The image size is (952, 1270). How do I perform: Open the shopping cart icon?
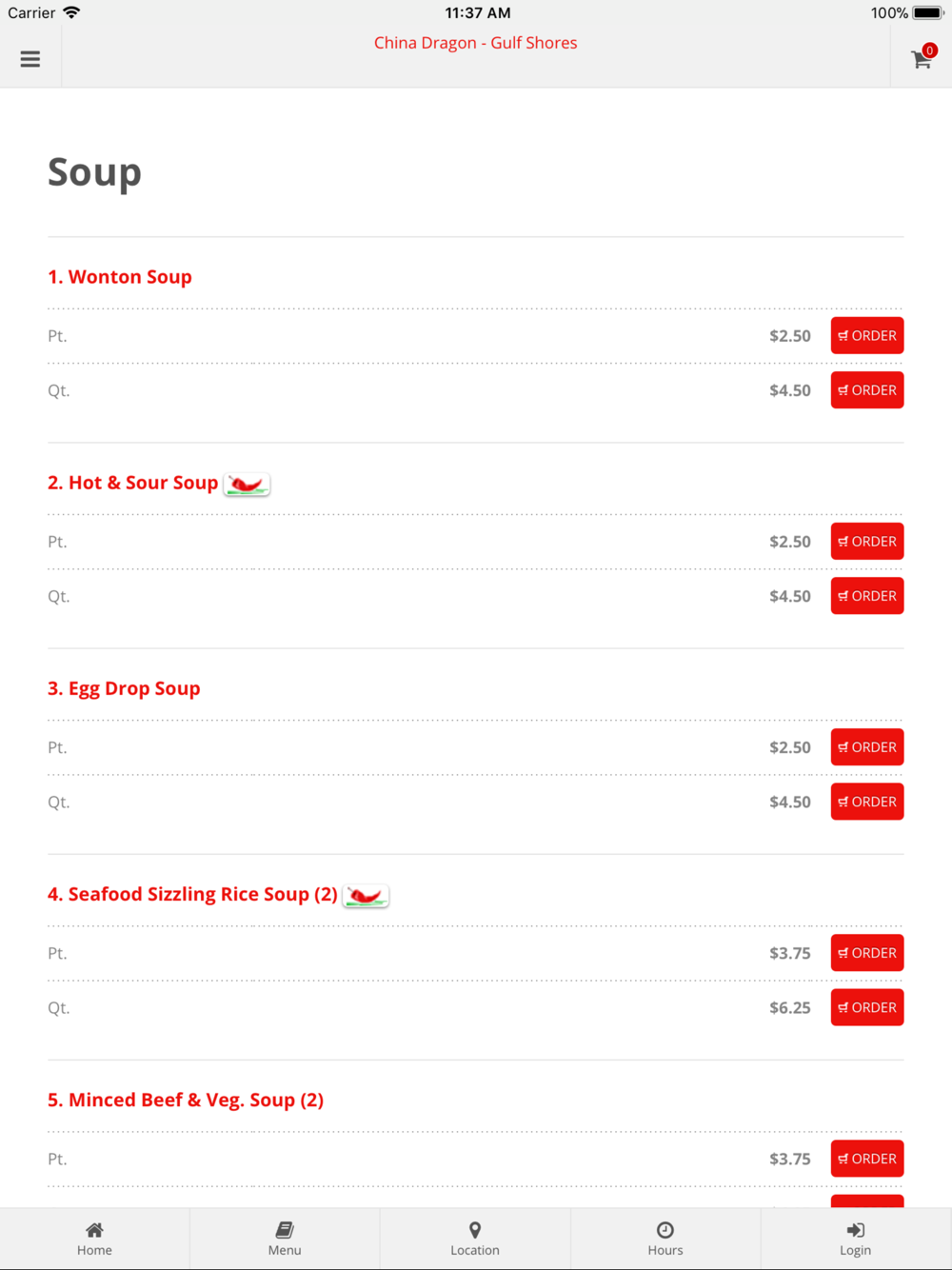[922, 59]
